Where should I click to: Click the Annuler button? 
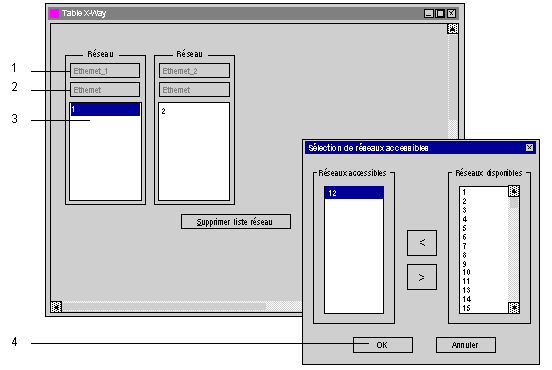(x=465, y=345)
